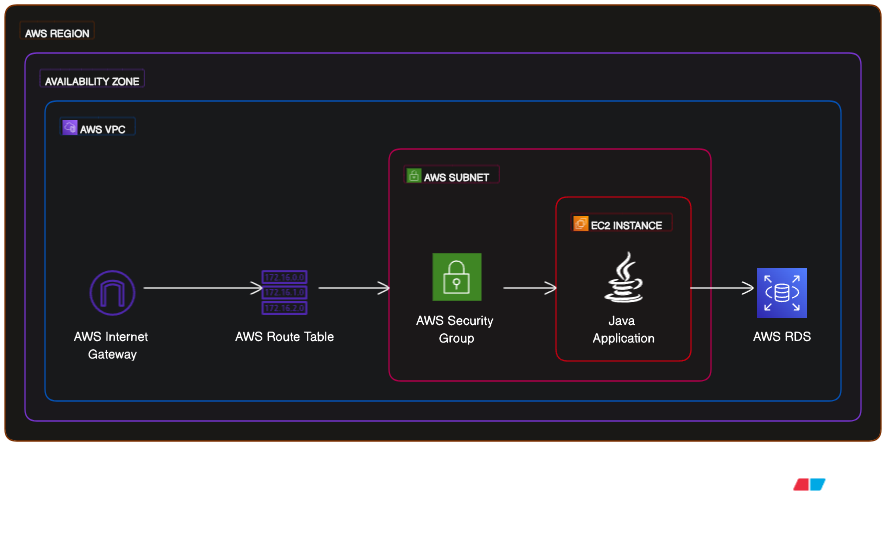The image size is (896, 543).
Task: Click the 'AWS Internet Gateway' caption
Action: [111, 345]
